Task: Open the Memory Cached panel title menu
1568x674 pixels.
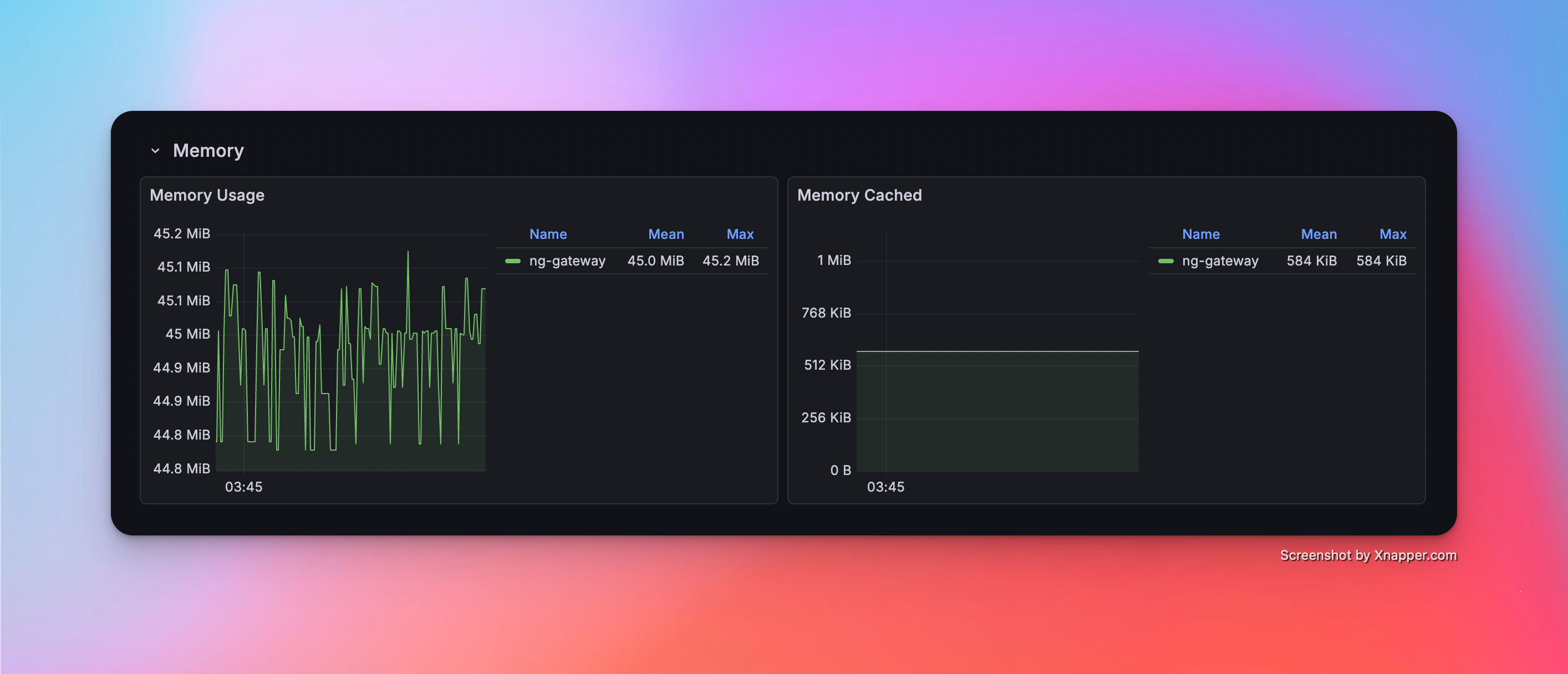Action: (x=859, y=195)
